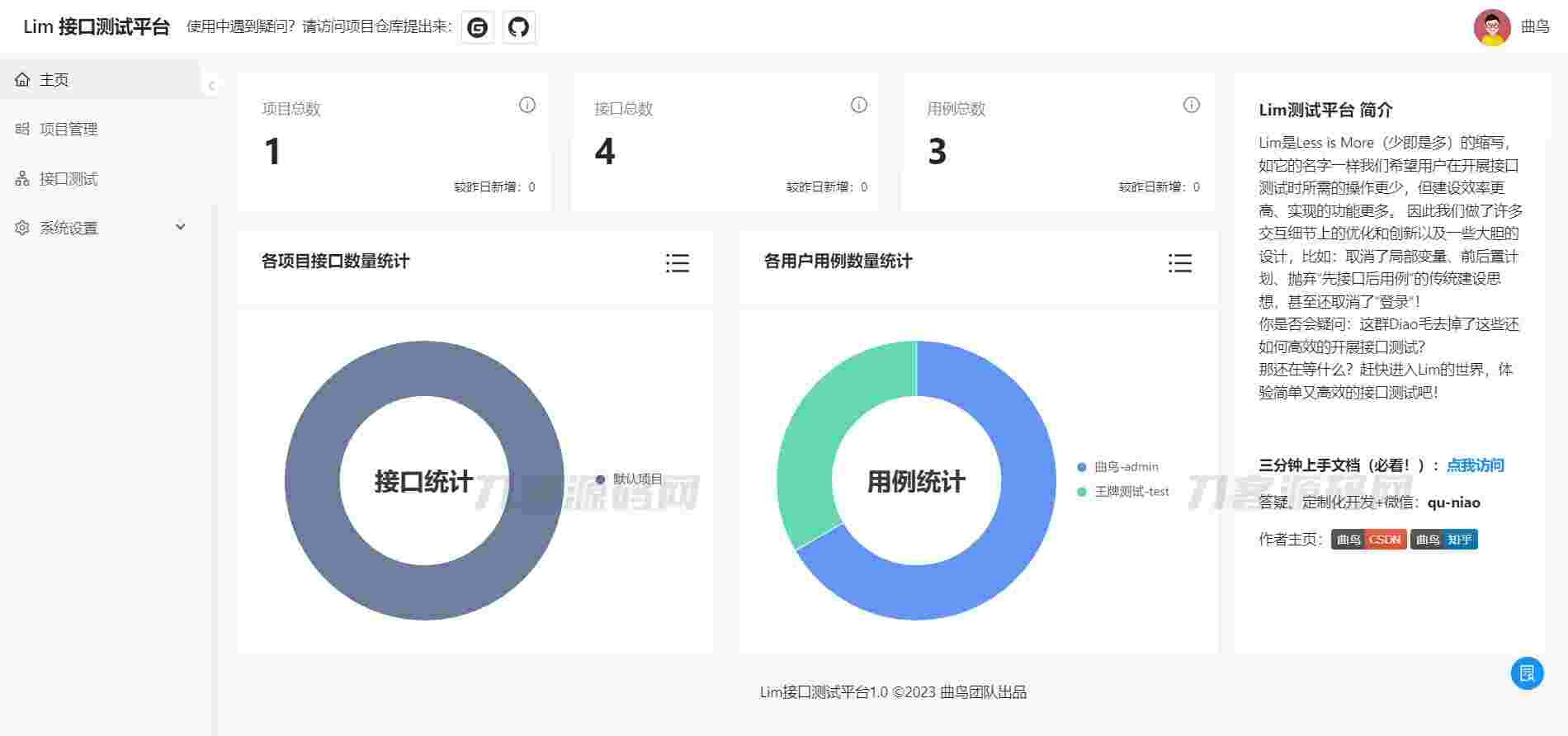The height and width of the screenshot is (736, 1568).
Task: Click the info icon on 接口总数 card
Action: coord(859,105)
